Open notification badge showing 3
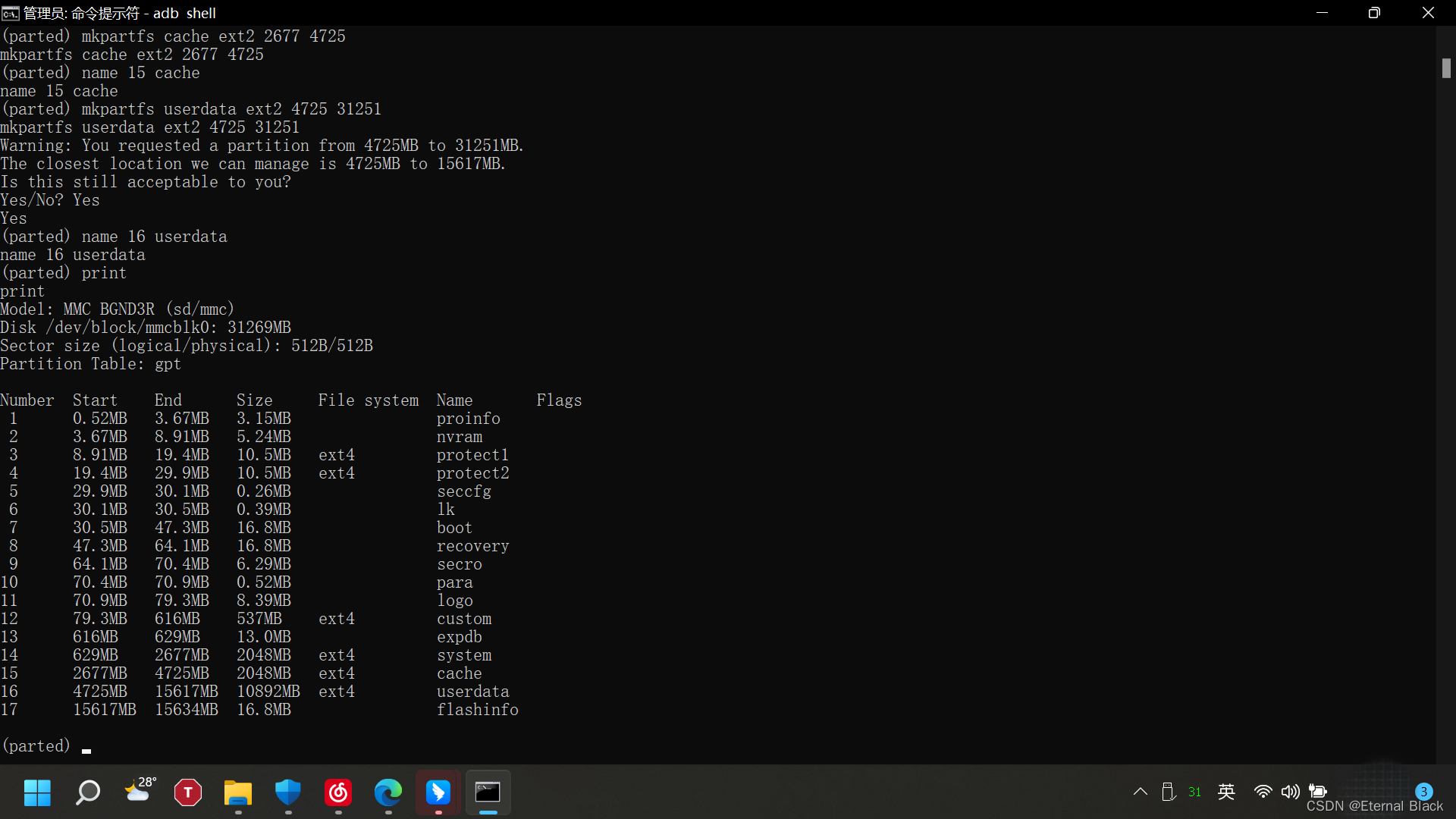 coord(1423,791)
